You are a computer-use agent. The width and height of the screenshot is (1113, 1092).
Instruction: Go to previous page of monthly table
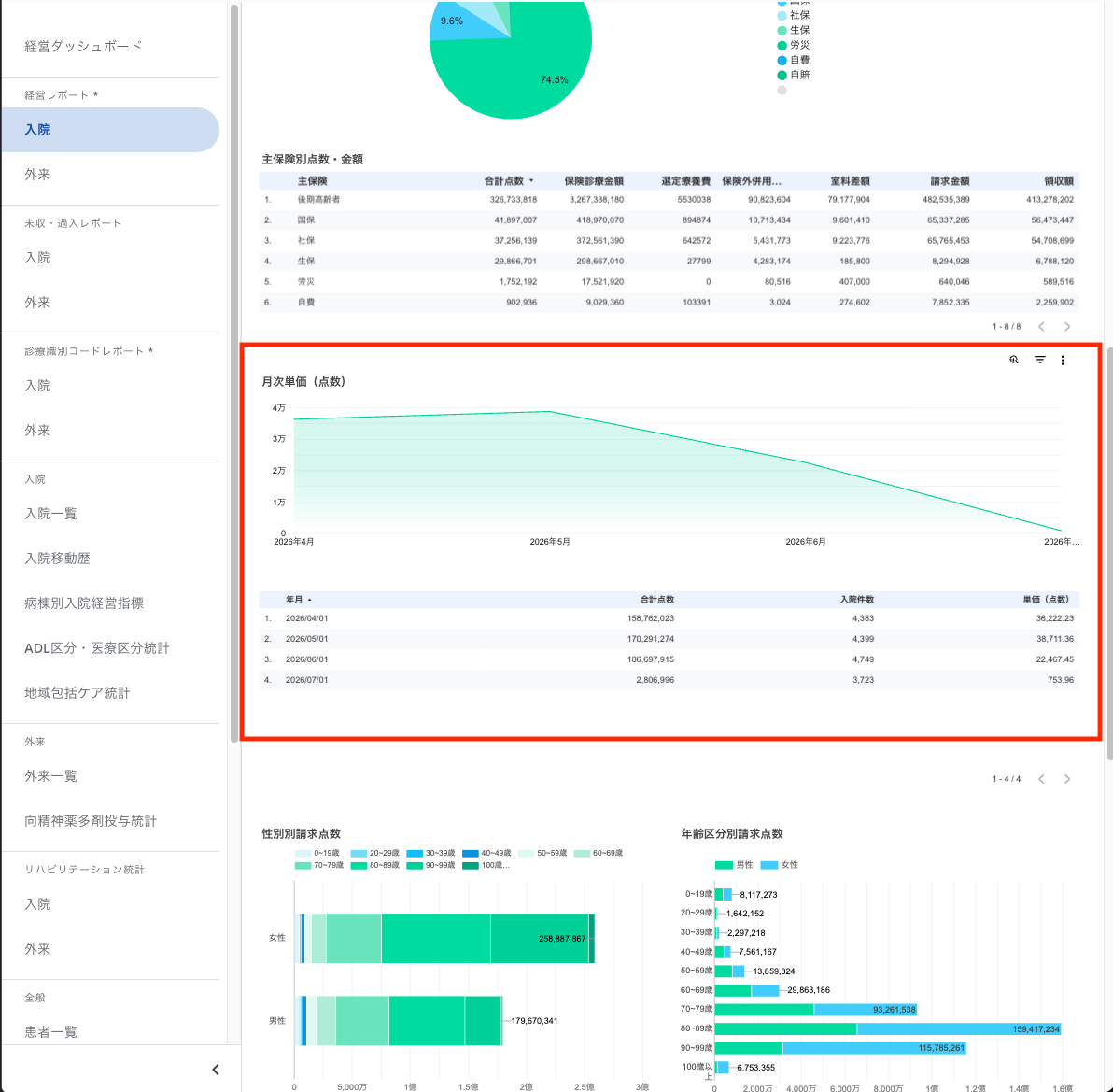point(1041,779)
